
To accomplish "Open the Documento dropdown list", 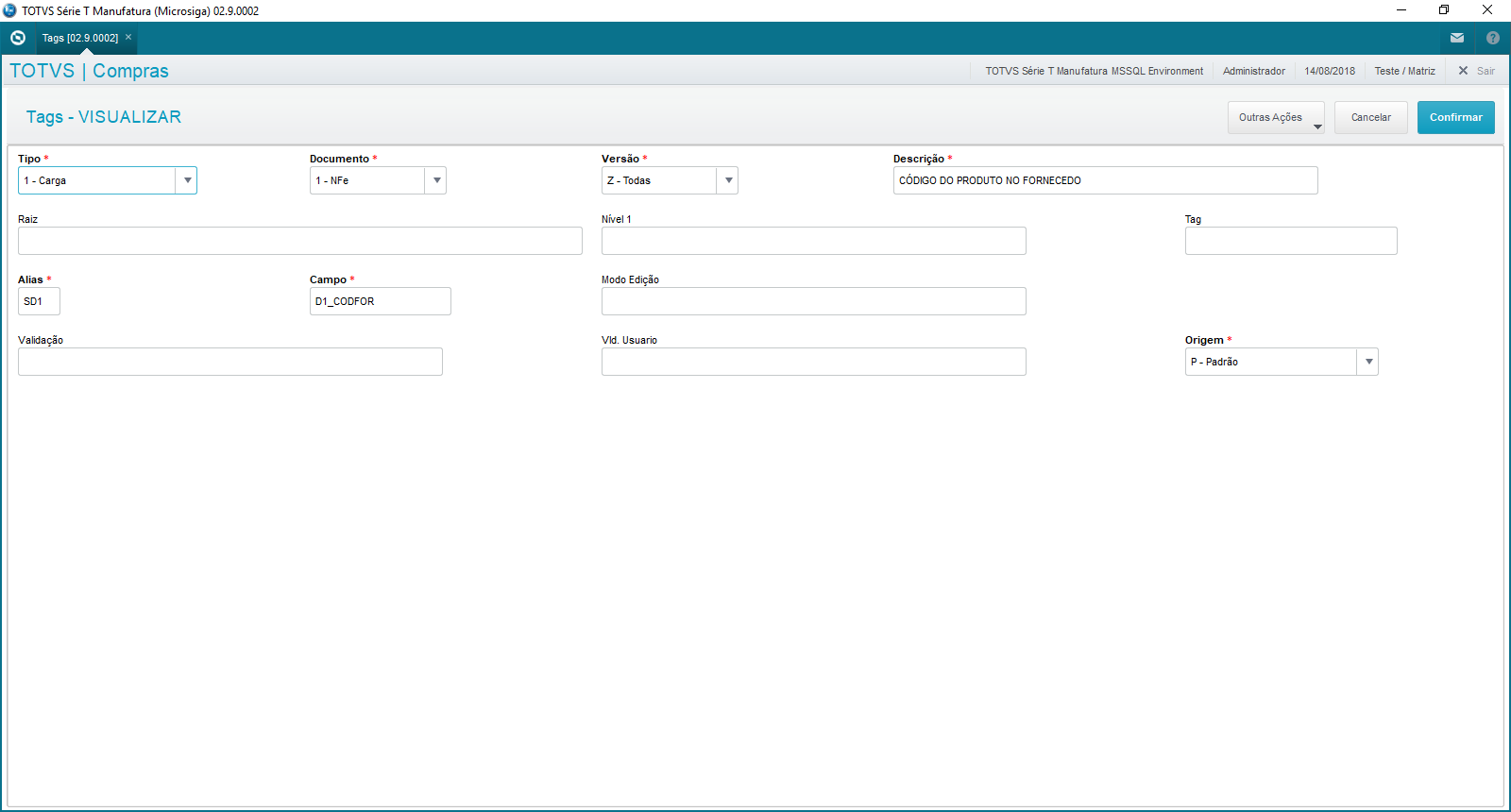I will pyautogui.click(x=435, y=180).
